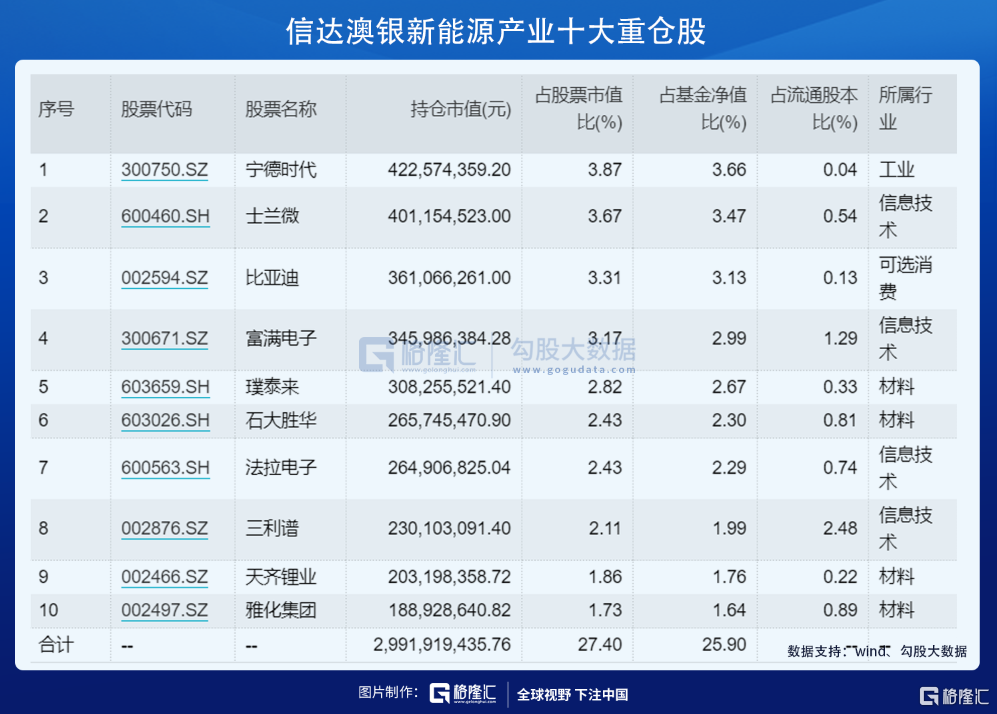Click the holding value 265,745,470.90
The height and width of the screenshot is (714, 997).
450,420
